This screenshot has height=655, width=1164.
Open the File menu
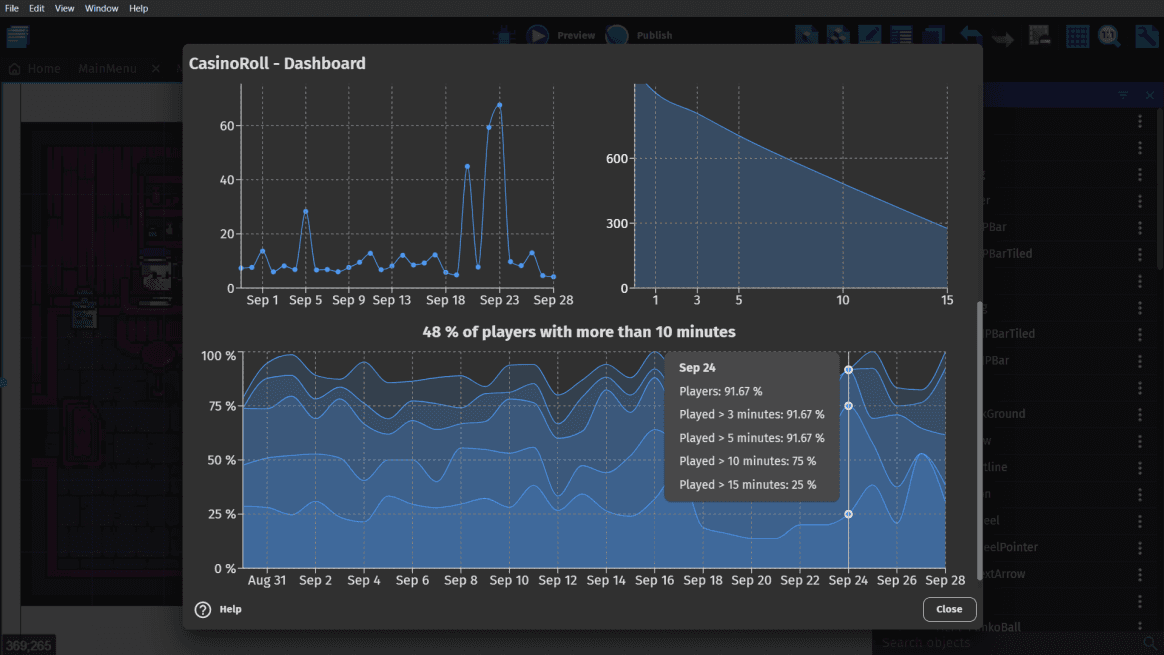pos(12,8)
